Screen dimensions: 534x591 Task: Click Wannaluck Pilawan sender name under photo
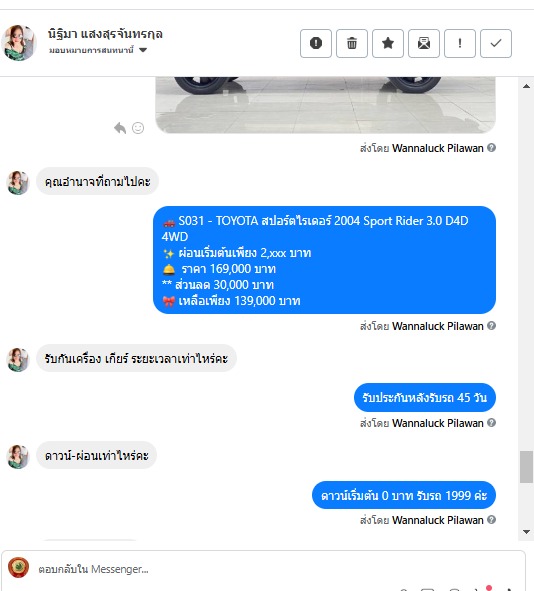coord(438,148)
